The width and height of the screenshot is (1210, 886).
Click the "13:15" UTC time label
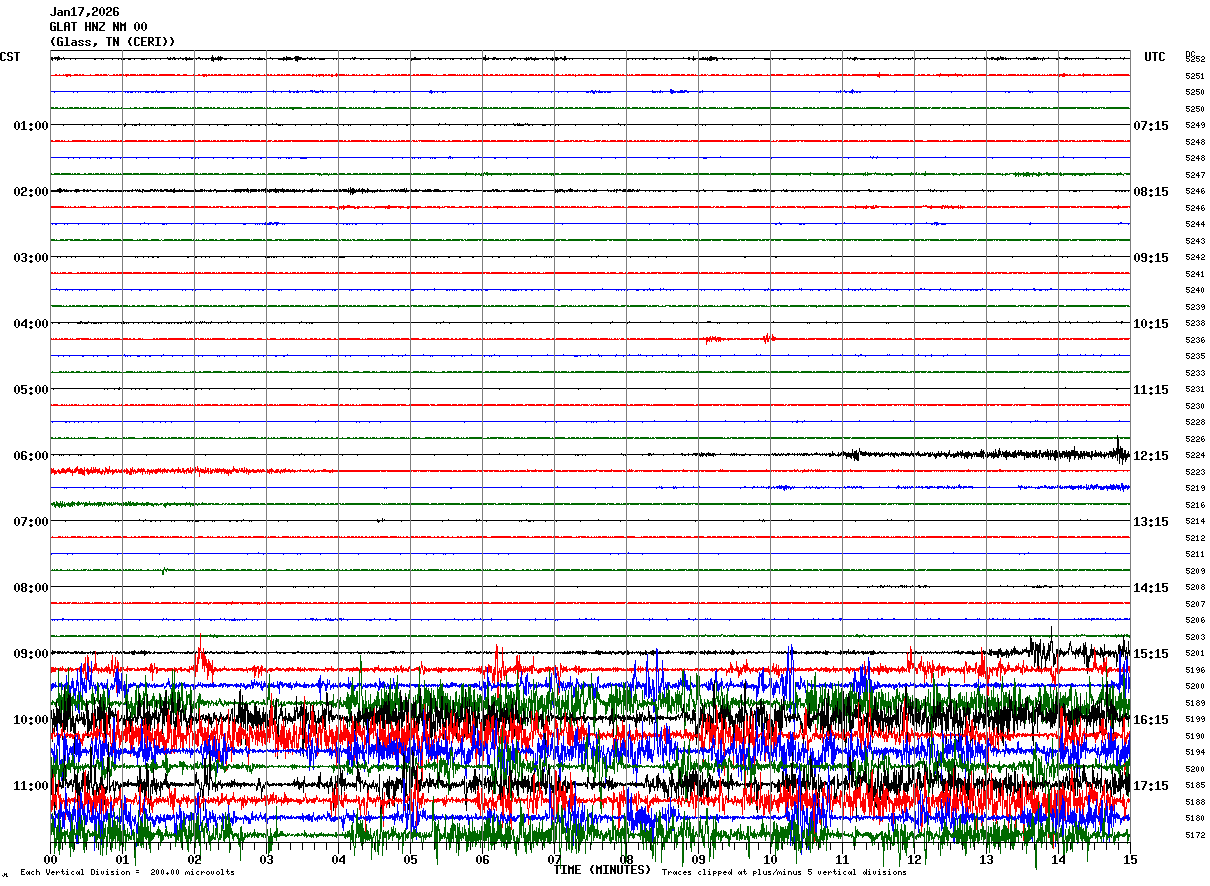[x=1151, y=522]
